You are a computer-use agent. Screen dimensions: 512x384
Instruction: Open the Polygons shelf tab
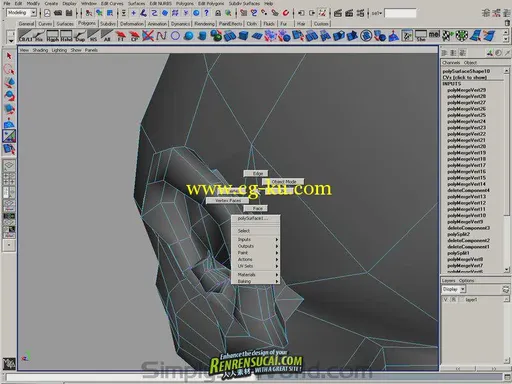87,23
